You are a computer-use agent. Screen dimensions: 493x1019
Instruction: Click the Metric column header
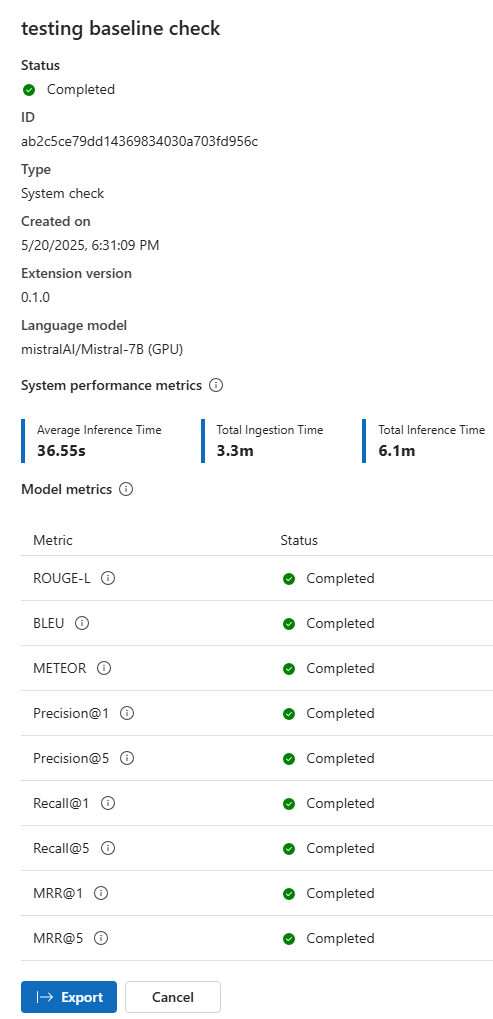point(53,540)
